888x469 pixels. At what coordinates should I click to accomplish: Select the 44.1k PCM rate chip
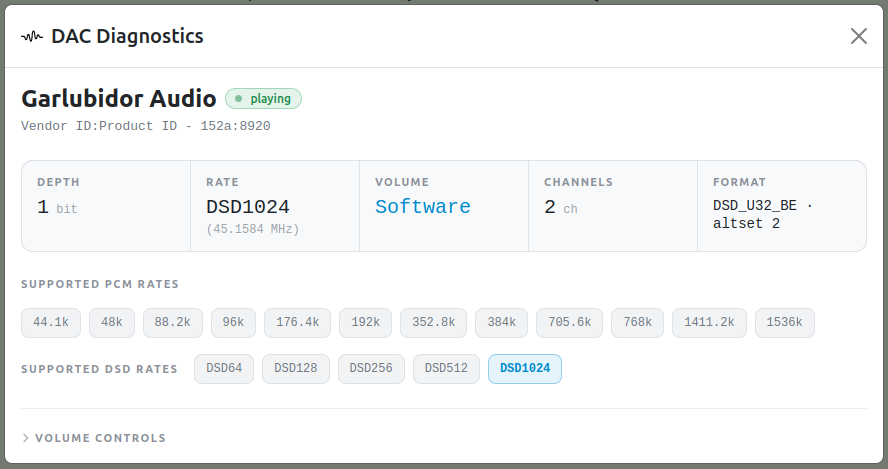[x=51, y=322]
